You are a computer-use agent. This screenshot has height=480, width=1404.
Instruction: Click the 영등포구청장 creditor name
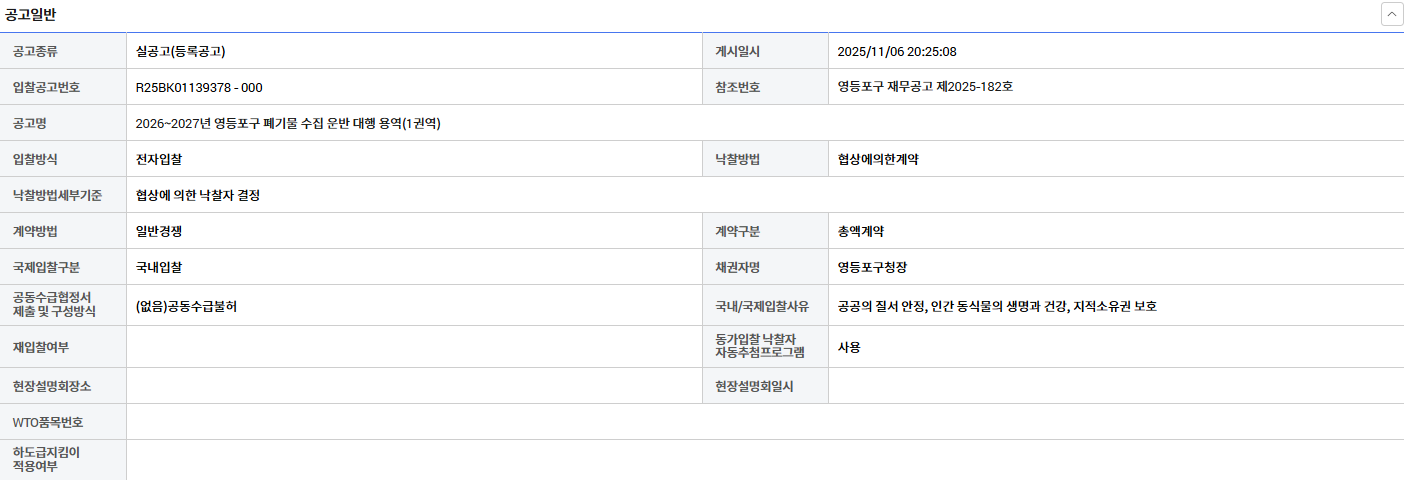tap(872, 267)
